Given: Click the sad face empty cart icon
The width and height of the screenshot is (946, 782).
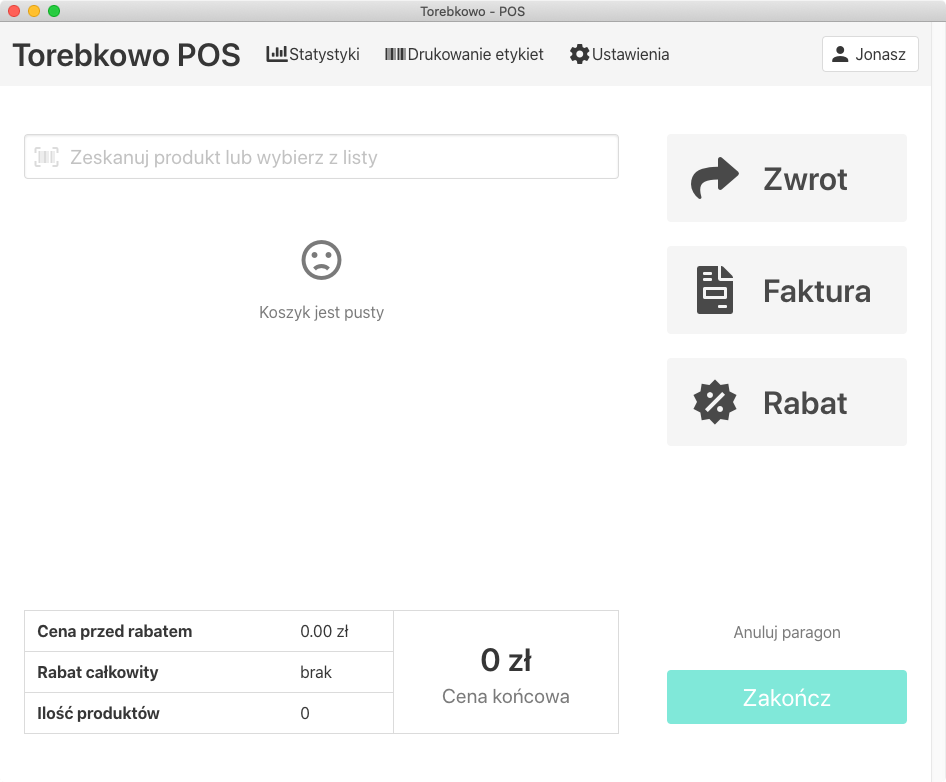Looking at the screenshot, I should click(321, 260).
